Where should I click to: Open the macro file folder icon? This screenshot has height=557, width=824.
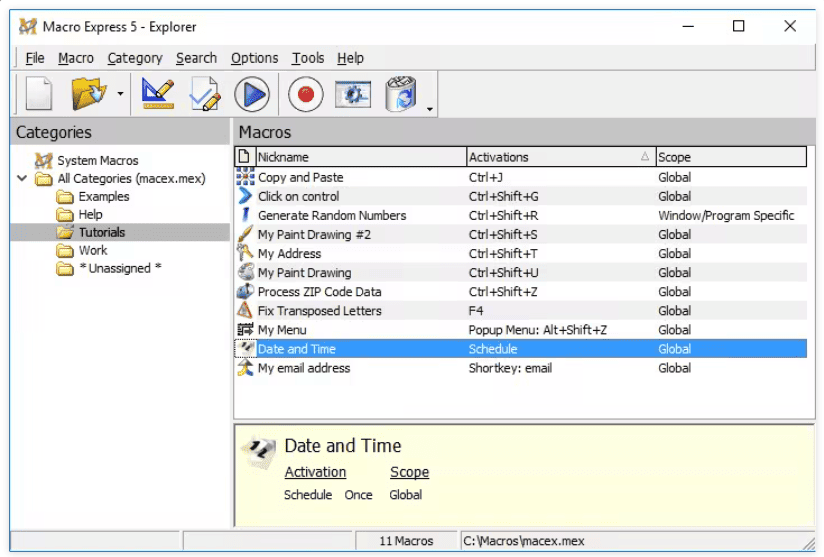tap(88, 94)
